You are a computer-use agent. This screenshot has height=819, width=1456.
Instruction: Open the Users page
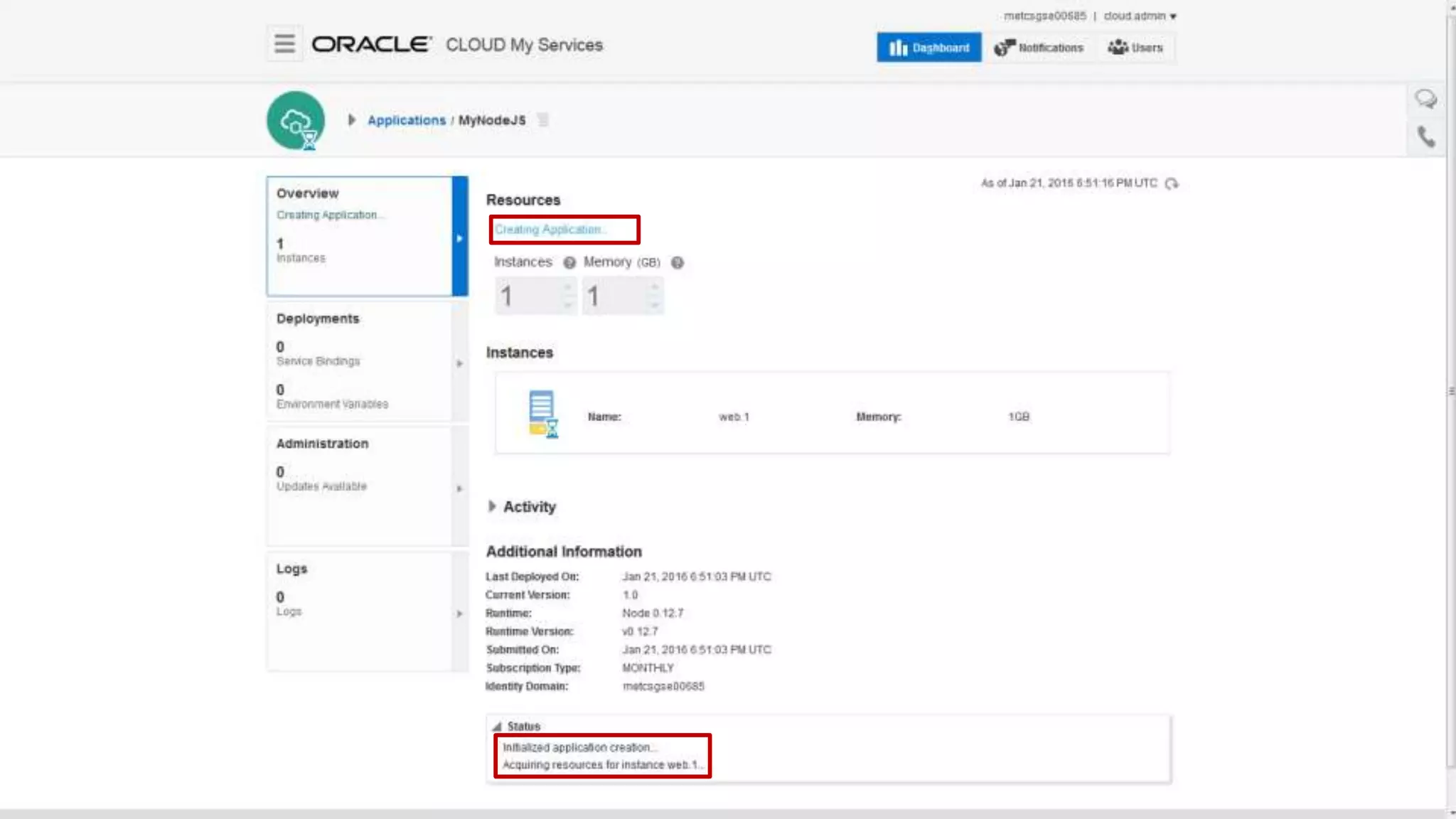point(1135,48)
